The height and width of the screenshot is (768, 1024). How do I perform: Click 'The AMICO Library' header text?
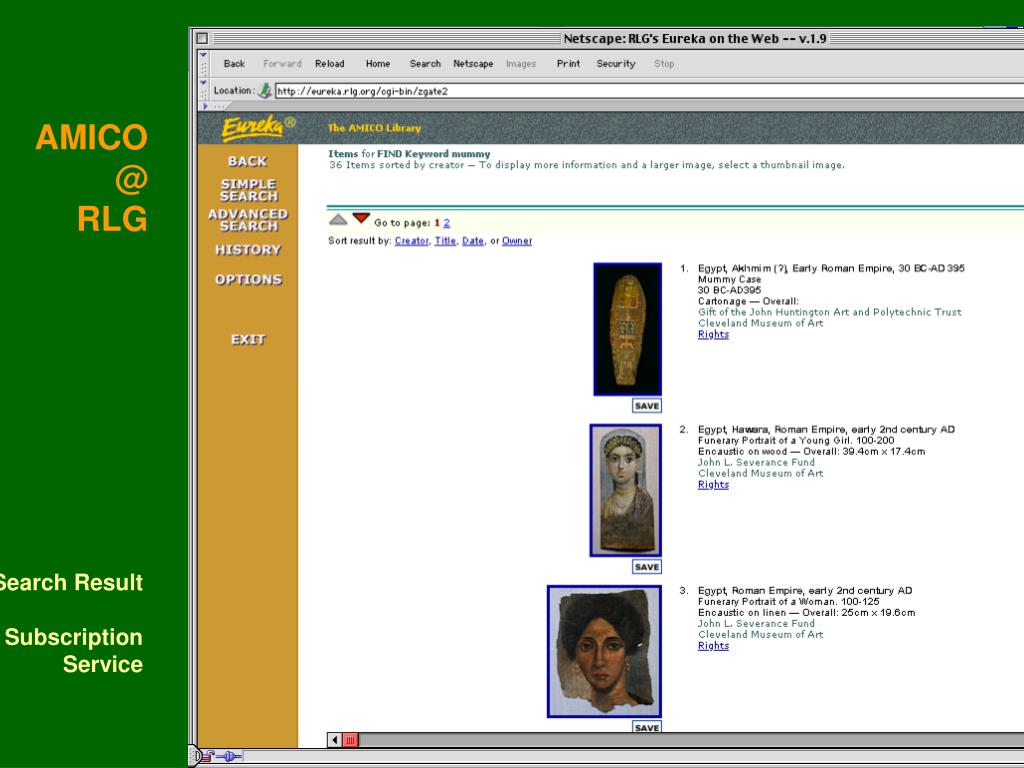click(x=374, y=128)
